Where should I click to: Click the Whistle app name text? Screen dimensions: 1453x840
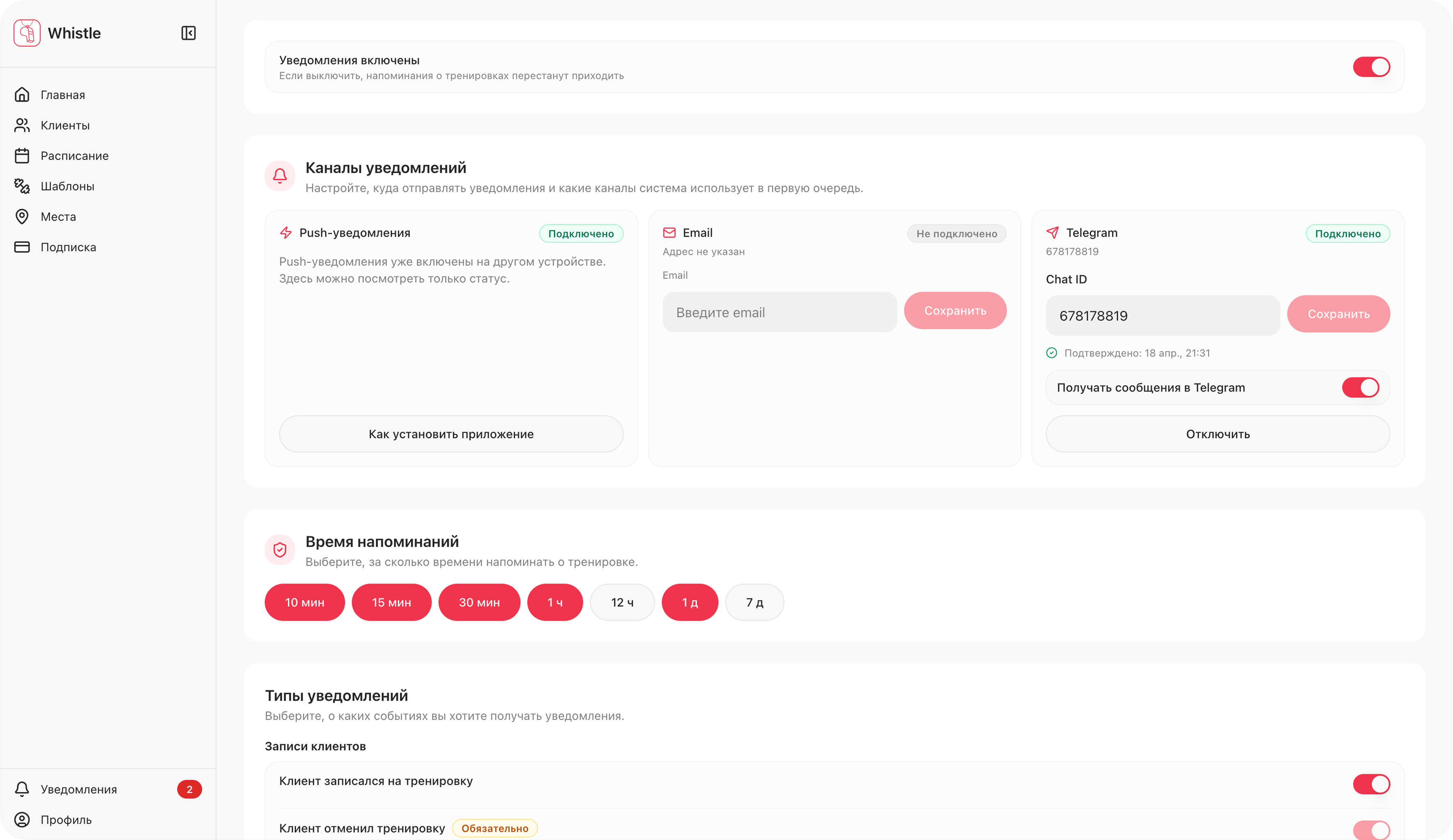click(74, 33)
